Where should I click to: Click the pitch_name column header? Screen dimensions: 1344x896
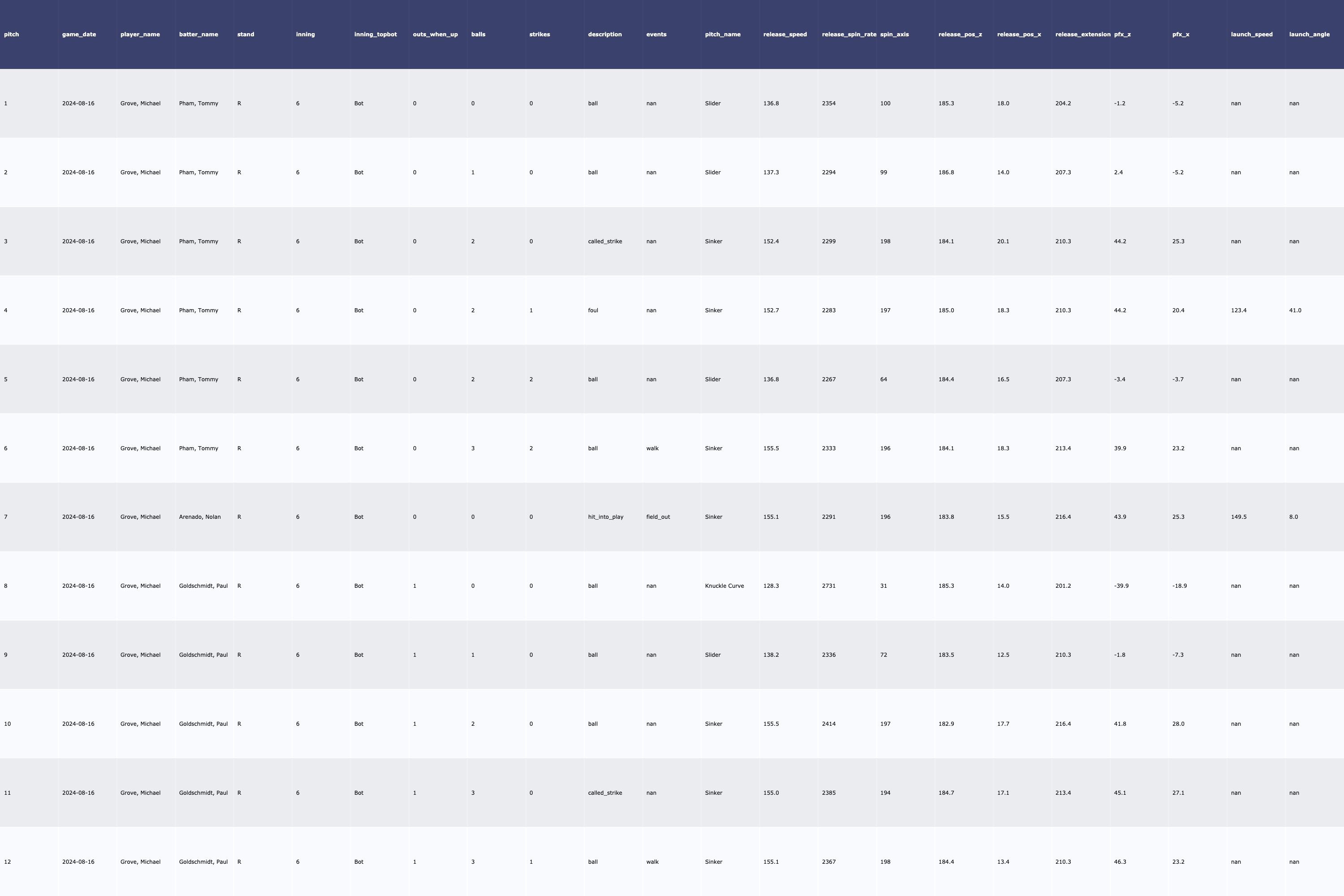click(722, 34)
